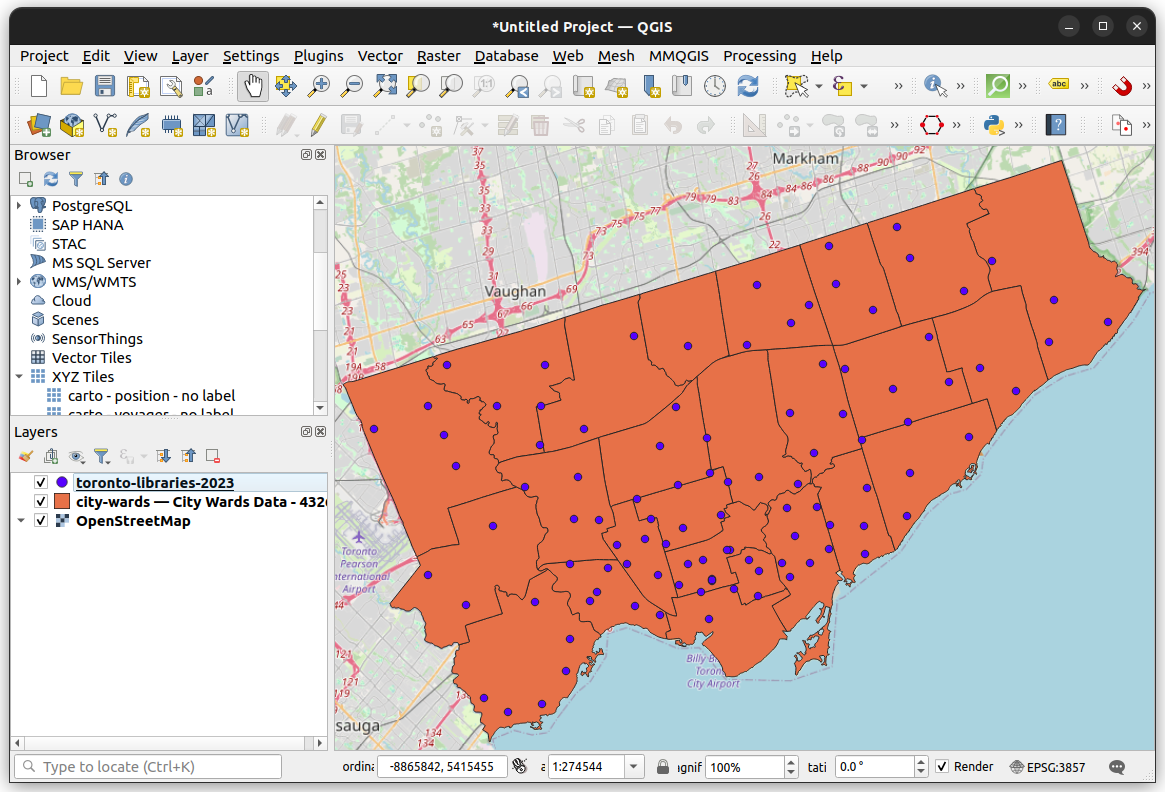Select the SensorThings browser entry

(97, 339)
